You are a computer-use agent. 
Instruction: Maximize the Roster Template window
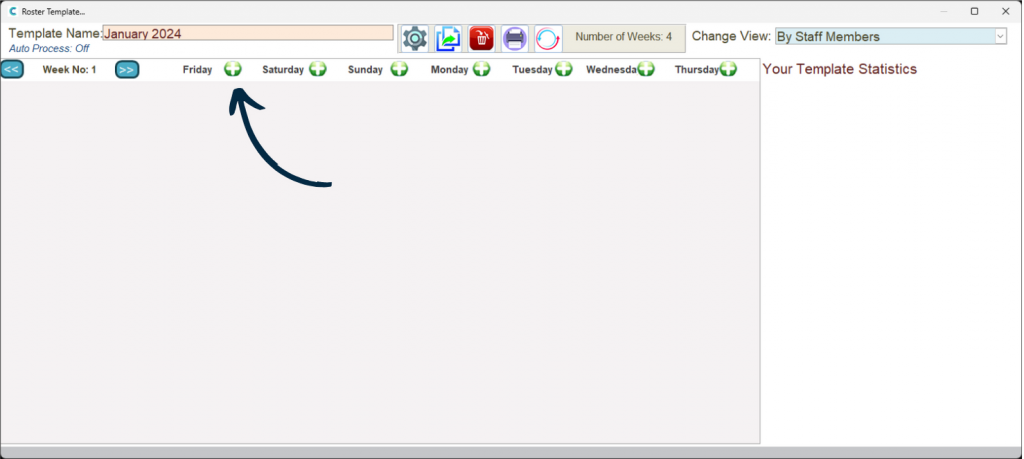tap(974, 11)
